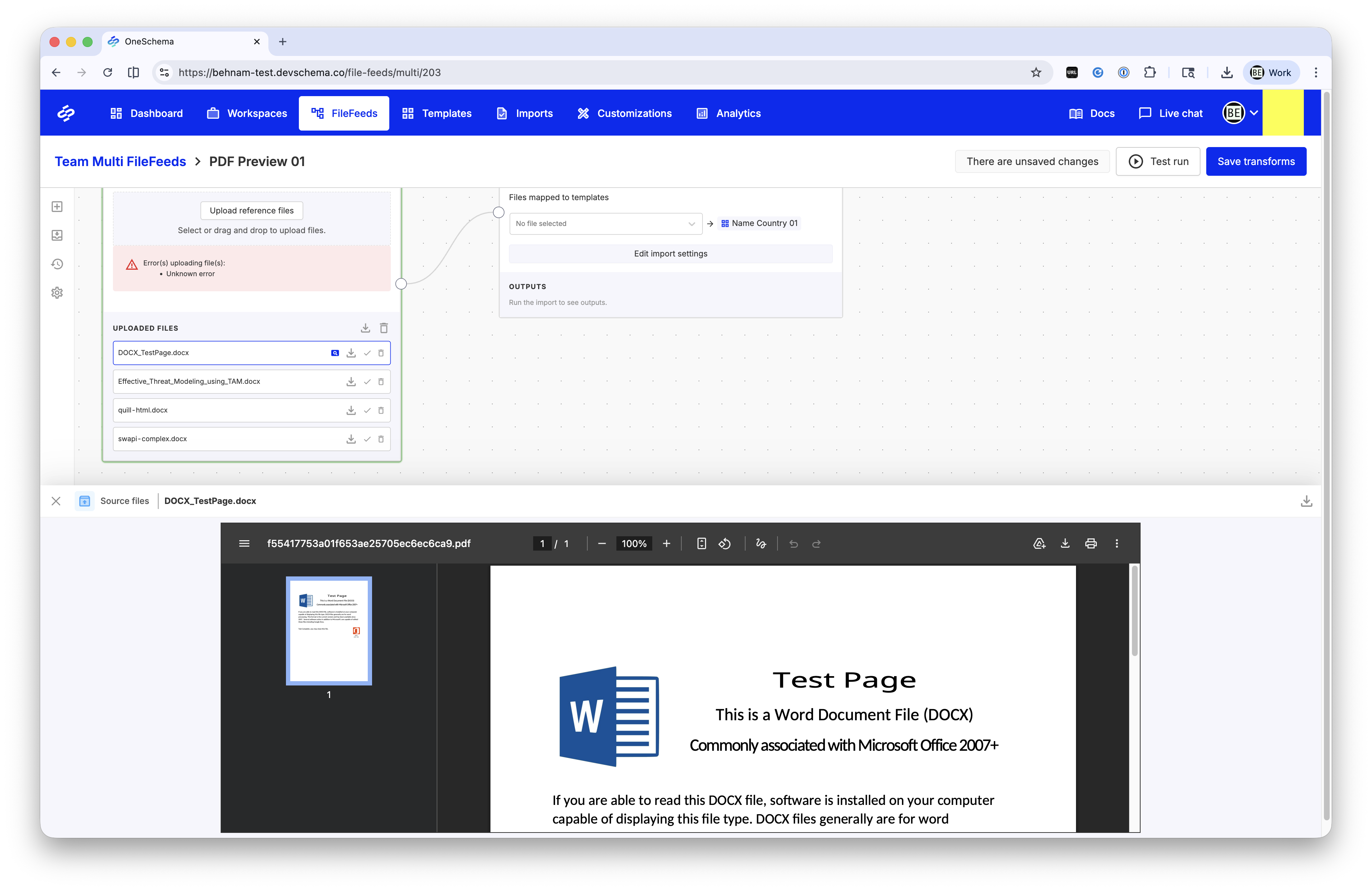Open the history icon in left sidebar
Image resolution: width=1372 pixels, height=891 pixels.
(57, 264)
